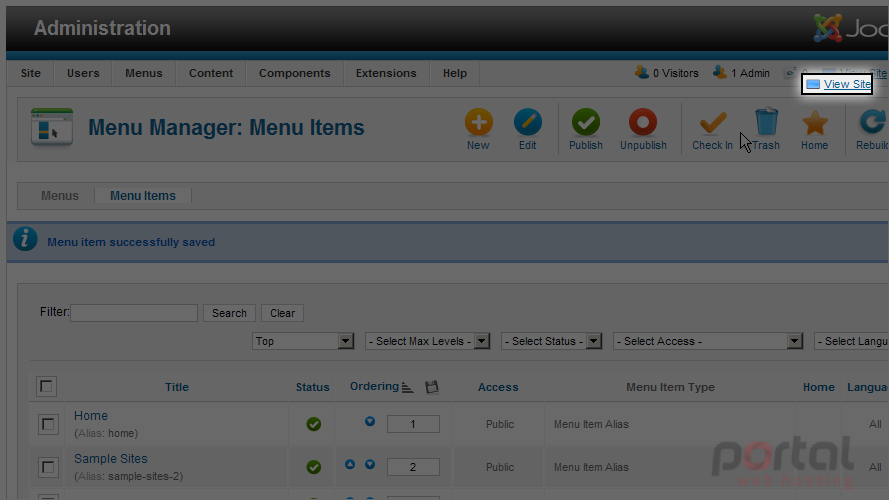
Task: Click the Rebuild refresh icon
Action: 873,122
